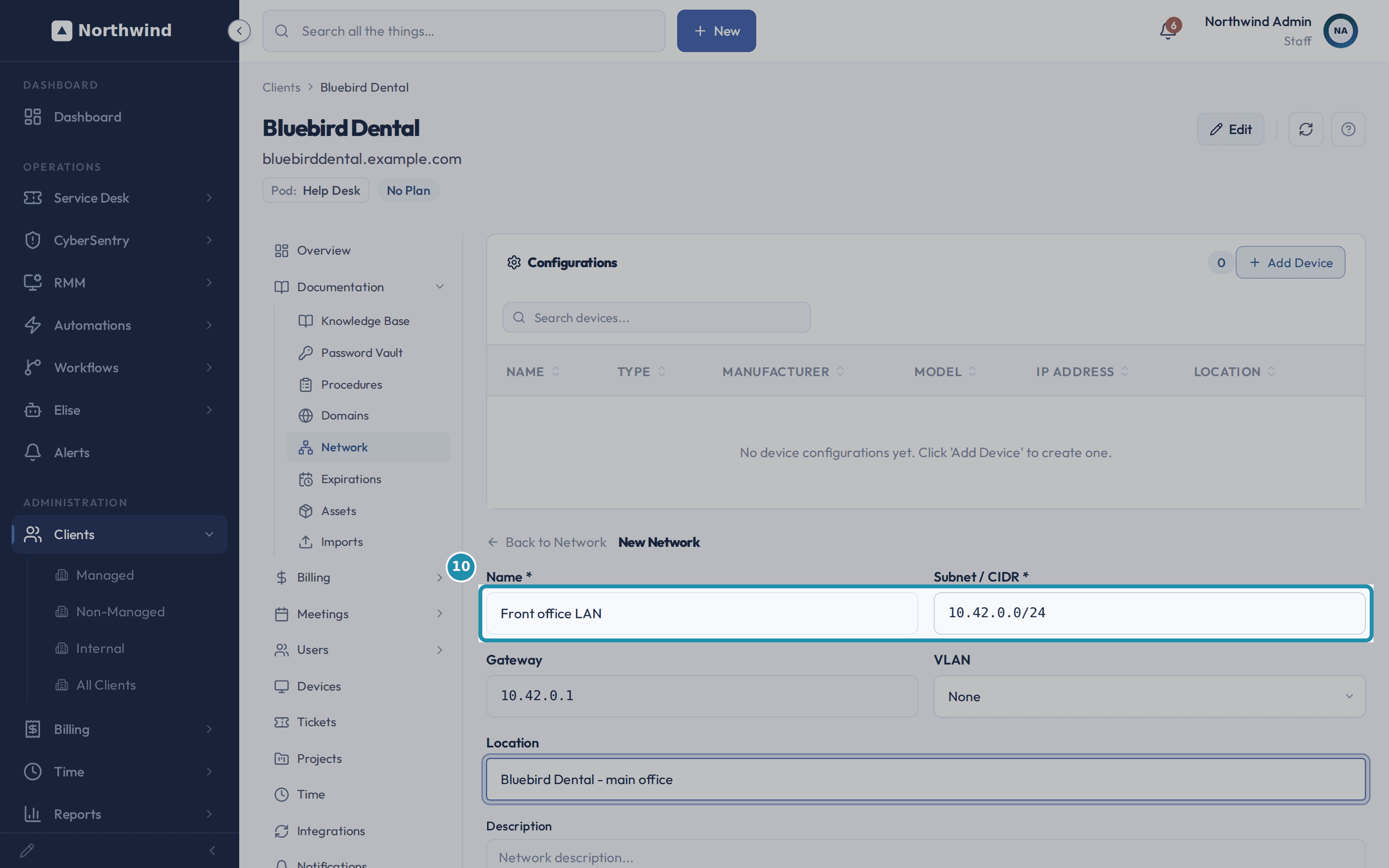Open Alerts in the sidebar

tap(120, 452)
